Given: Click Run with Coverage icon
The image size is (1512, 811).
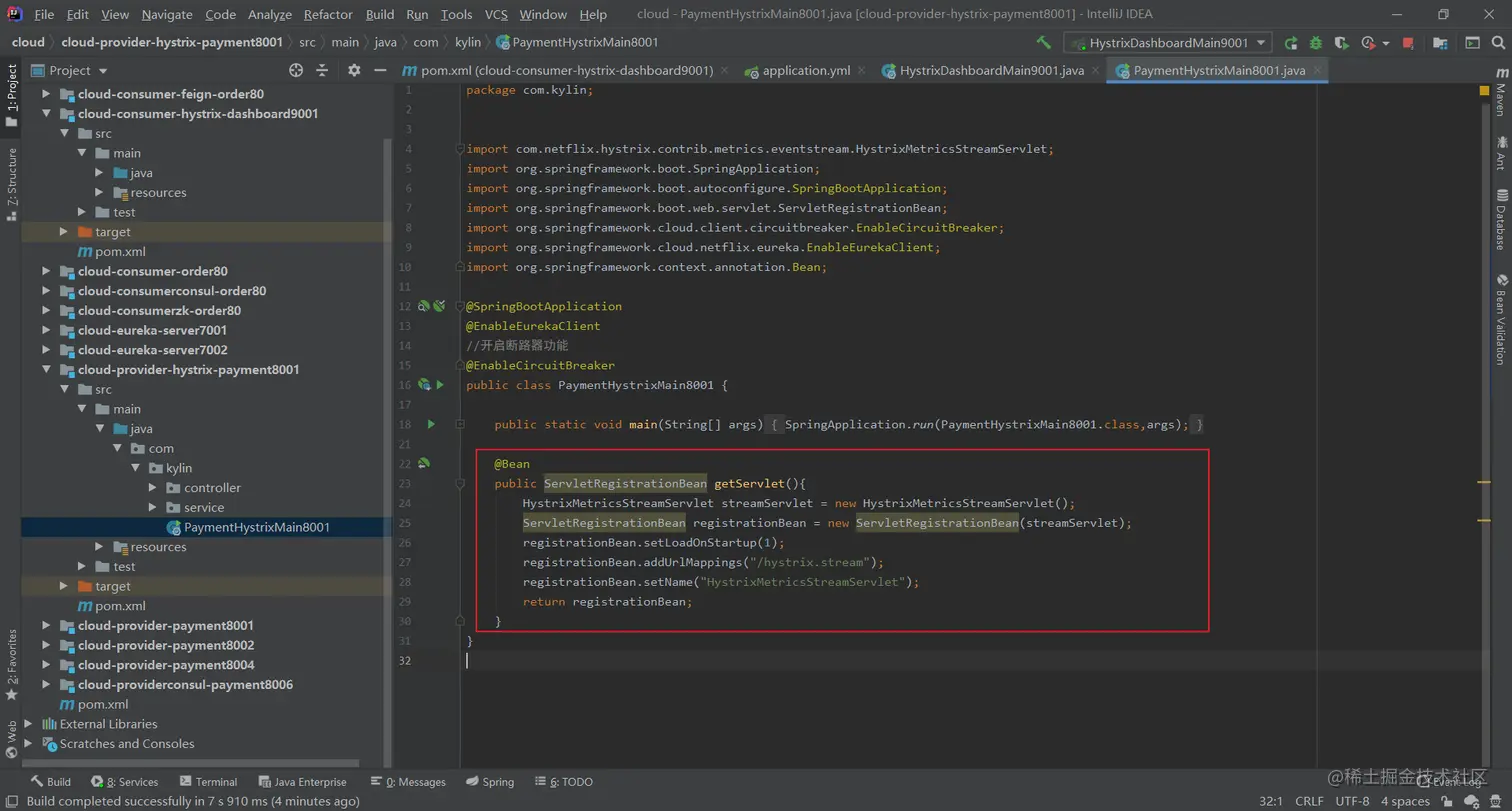Looking at the screenshot, I should pos(1341,43).
